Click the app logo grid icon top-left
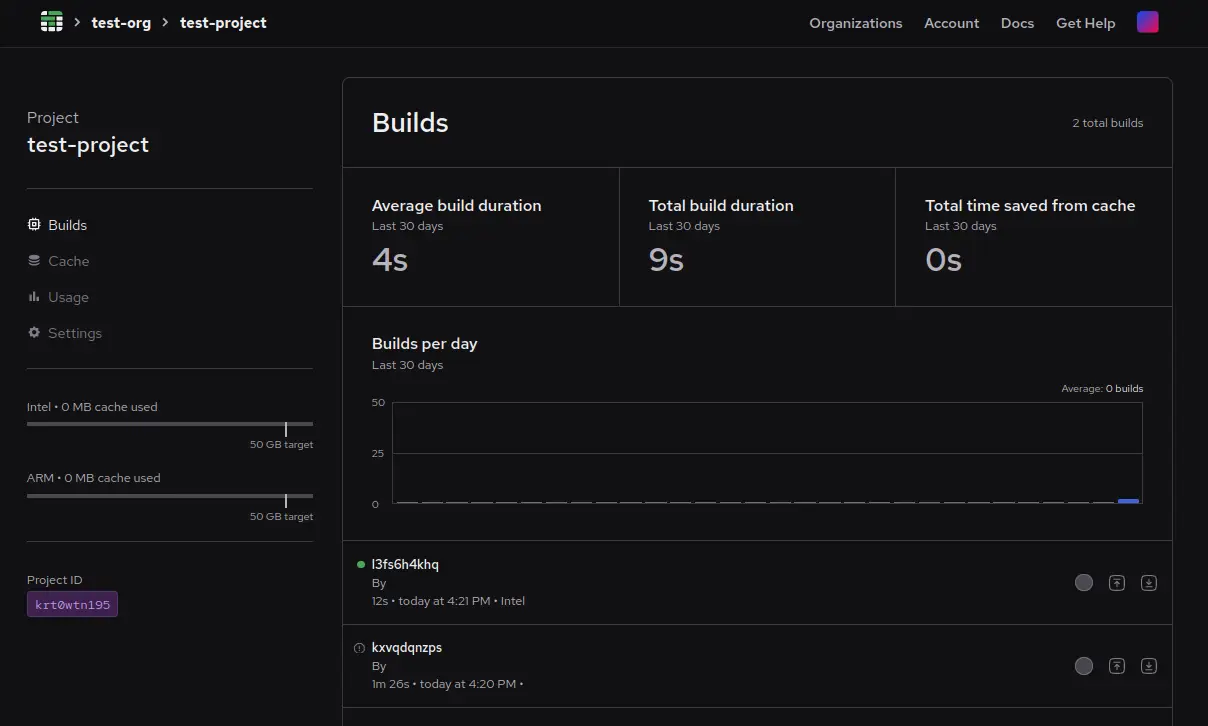 pyautogui.click(x=51, y=21)
